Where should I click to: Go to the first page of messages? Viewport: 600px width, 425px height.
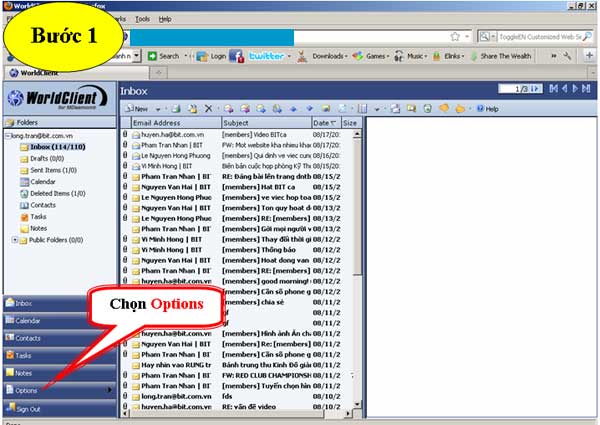pyautogui.click(x=553, y=89)
